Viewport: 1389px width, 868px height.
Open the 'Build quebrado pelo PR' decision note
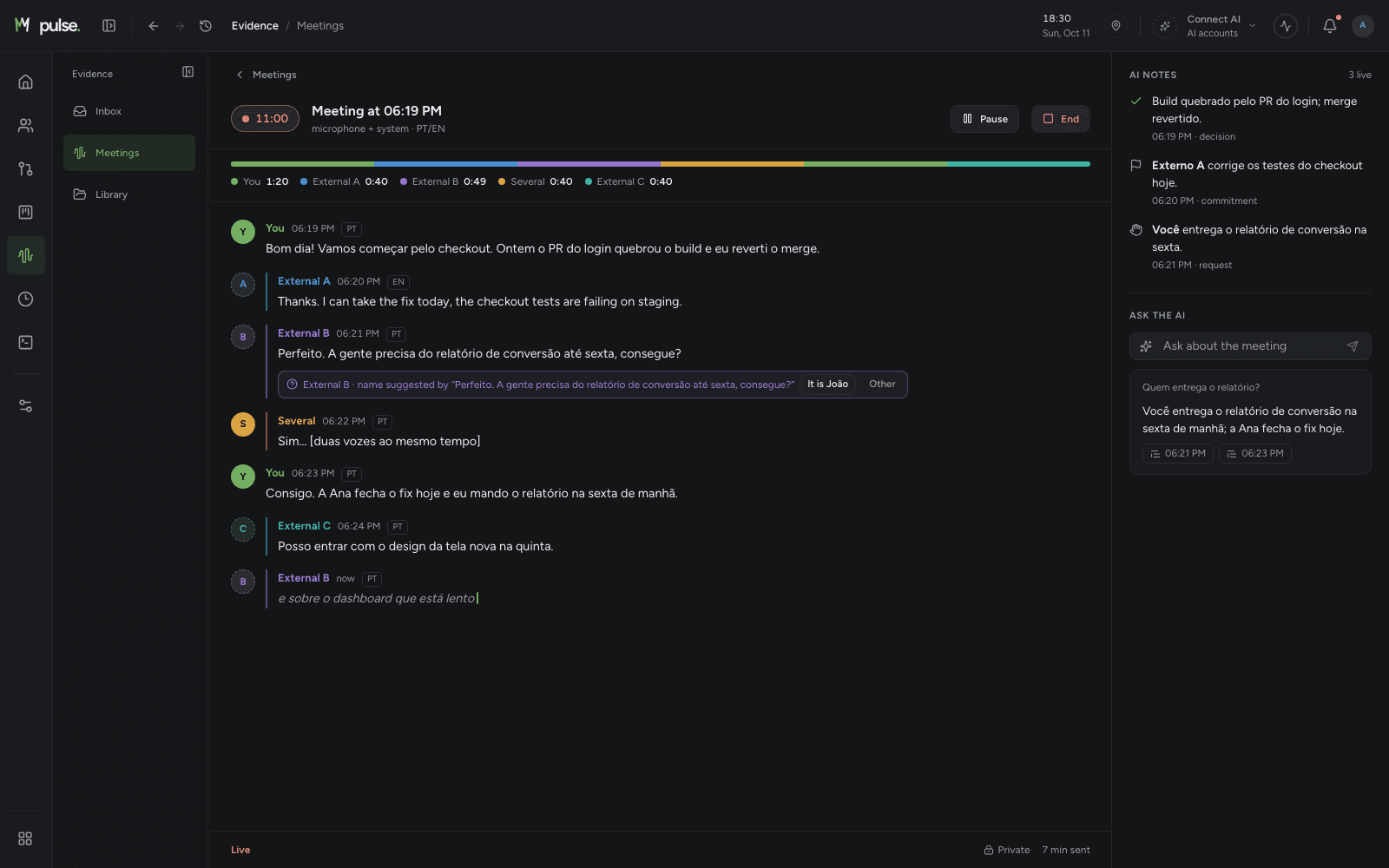1250,118
